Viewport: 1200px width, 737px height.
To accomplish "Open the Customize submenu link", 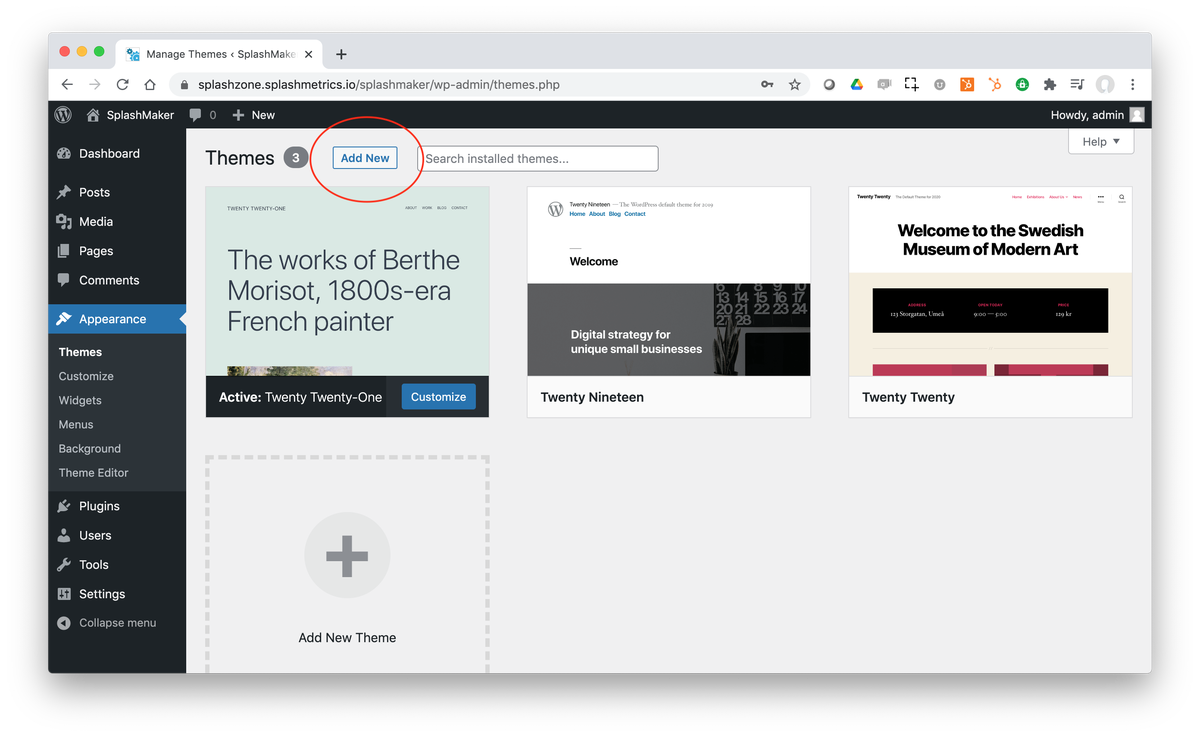I will pyautogui.click(x=86, y=376).
